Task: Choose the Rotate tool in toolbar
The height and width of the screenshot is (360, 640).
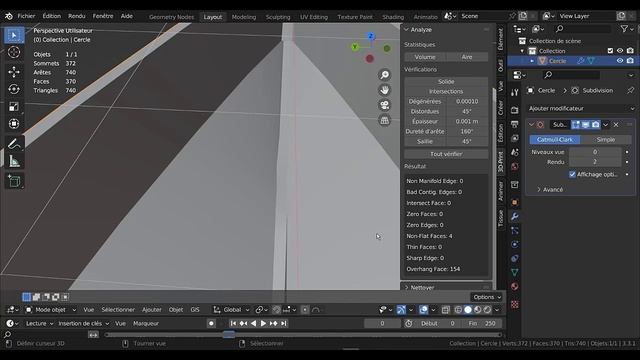Action: [14, 89]
